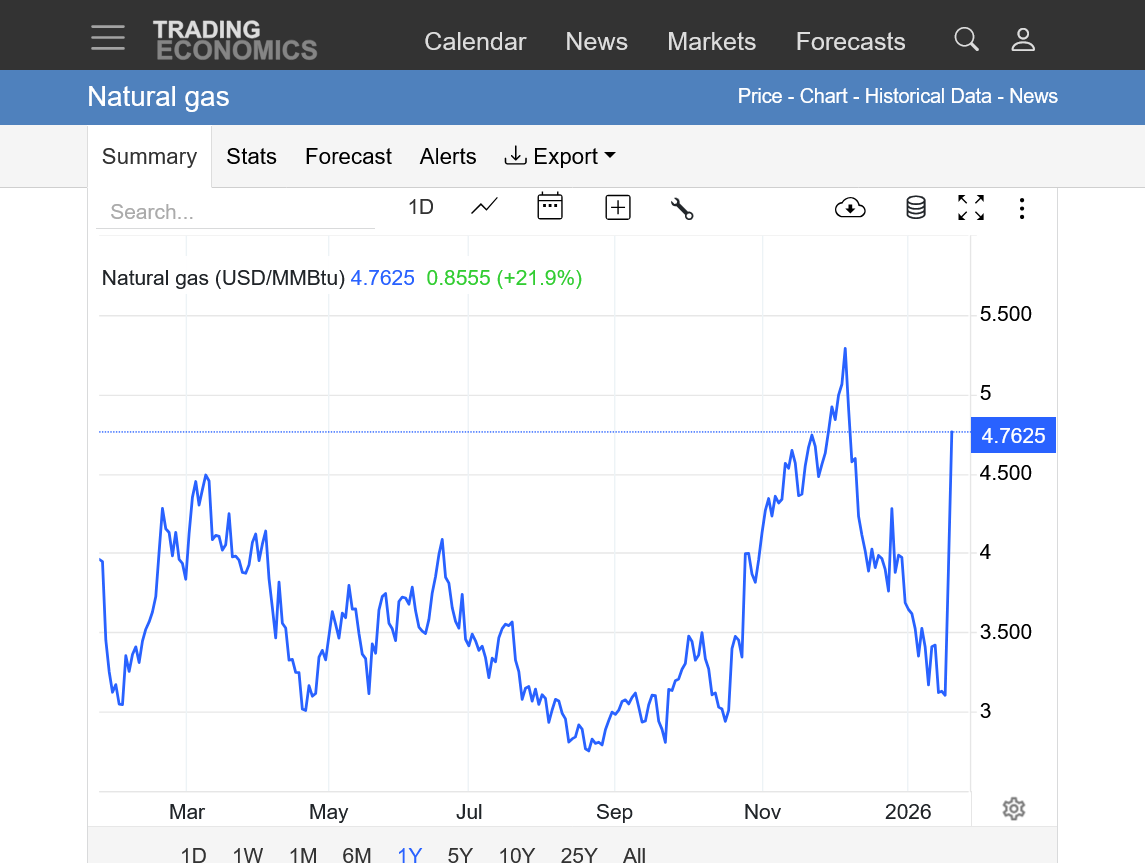Select the 5Y time range
Viewport: 1145px width, 863px height.
click(460, 854)
